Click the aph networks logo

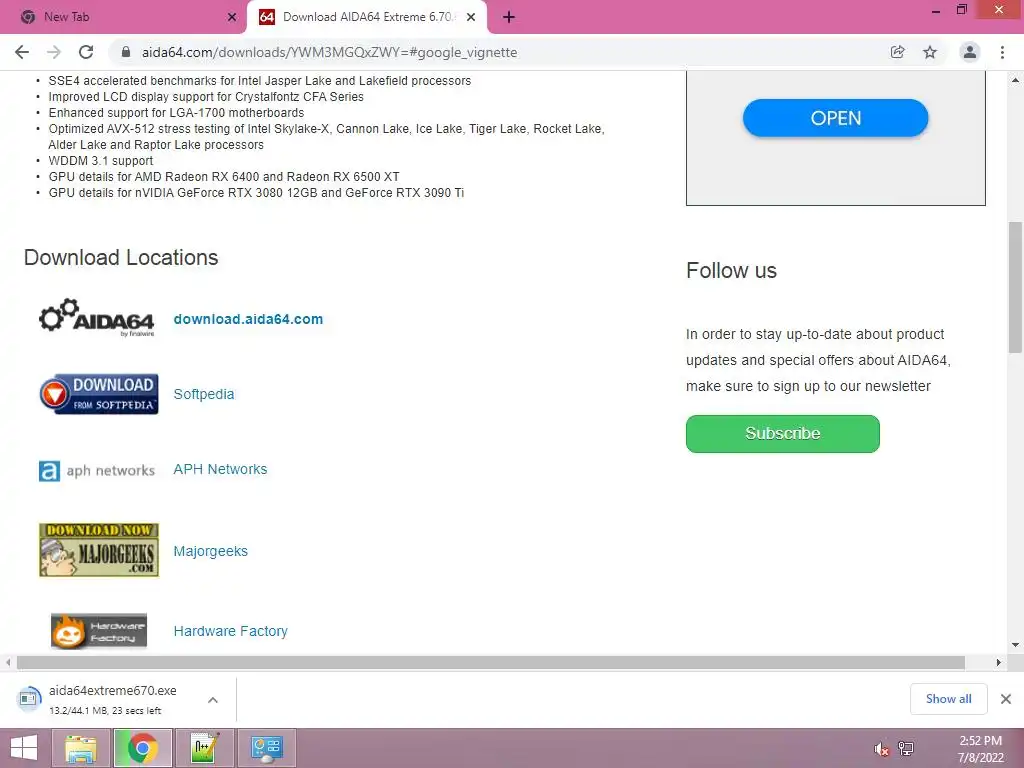pos(97,470)
